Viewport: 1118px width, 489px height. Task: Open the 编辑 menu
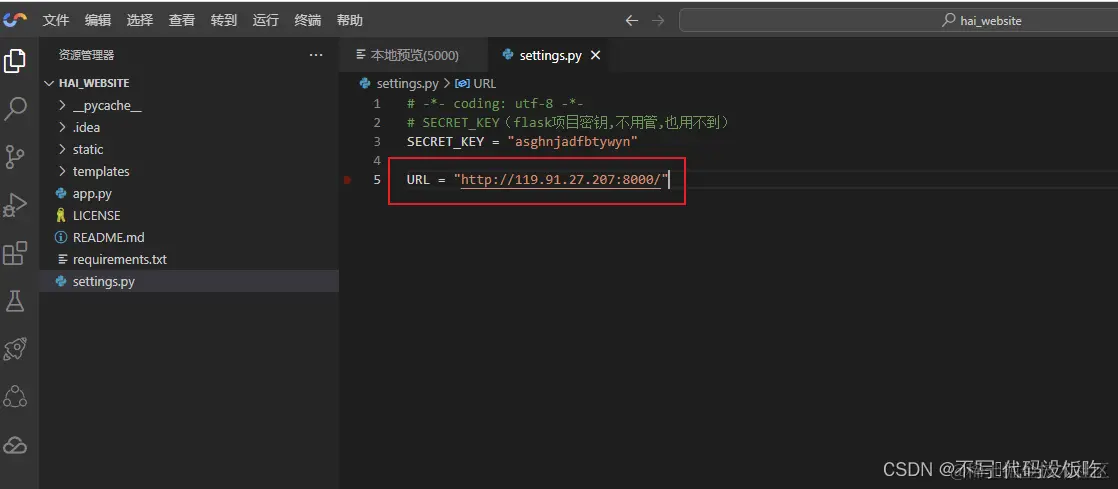click(98, 20)
